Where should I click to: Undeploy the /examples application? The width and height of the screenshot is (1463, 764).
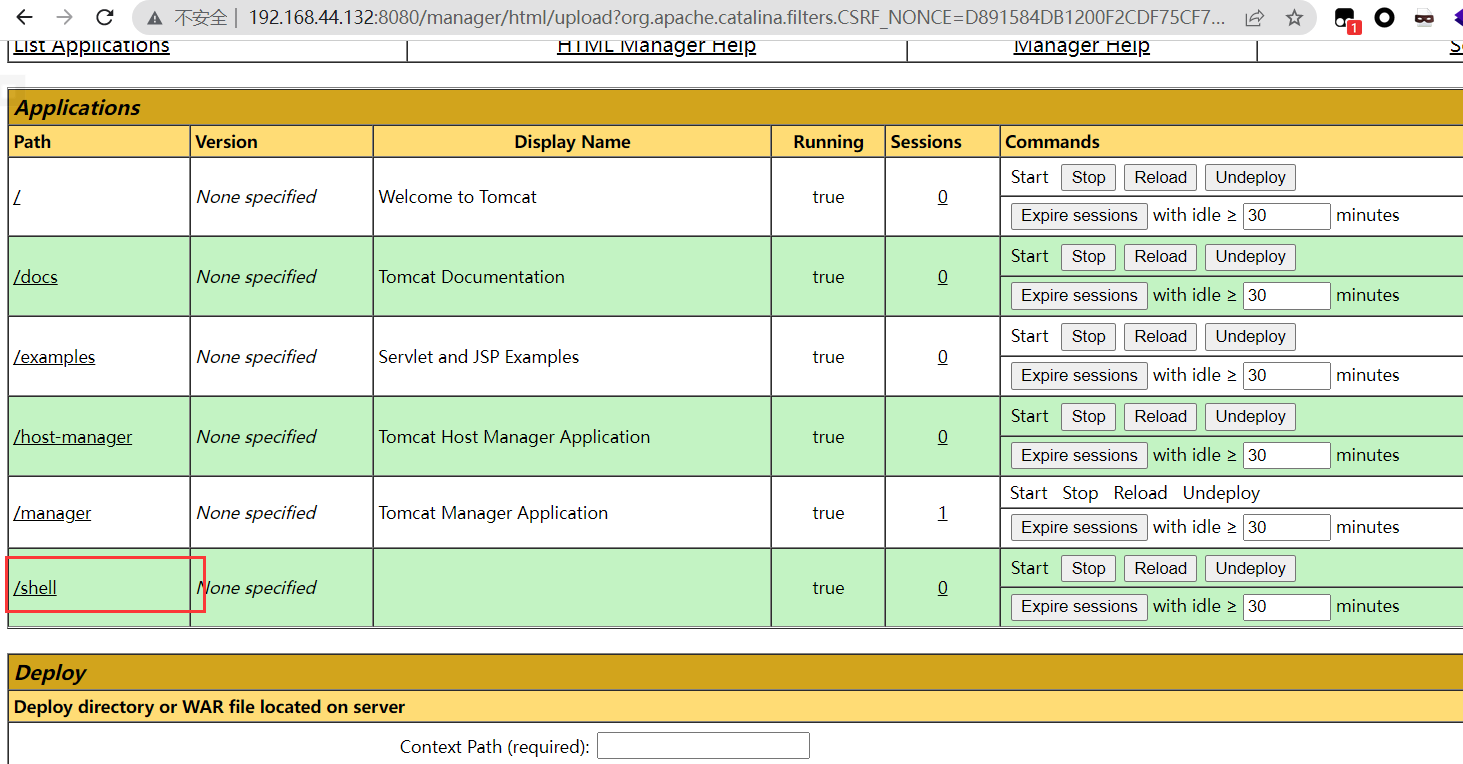[1250, 336]
